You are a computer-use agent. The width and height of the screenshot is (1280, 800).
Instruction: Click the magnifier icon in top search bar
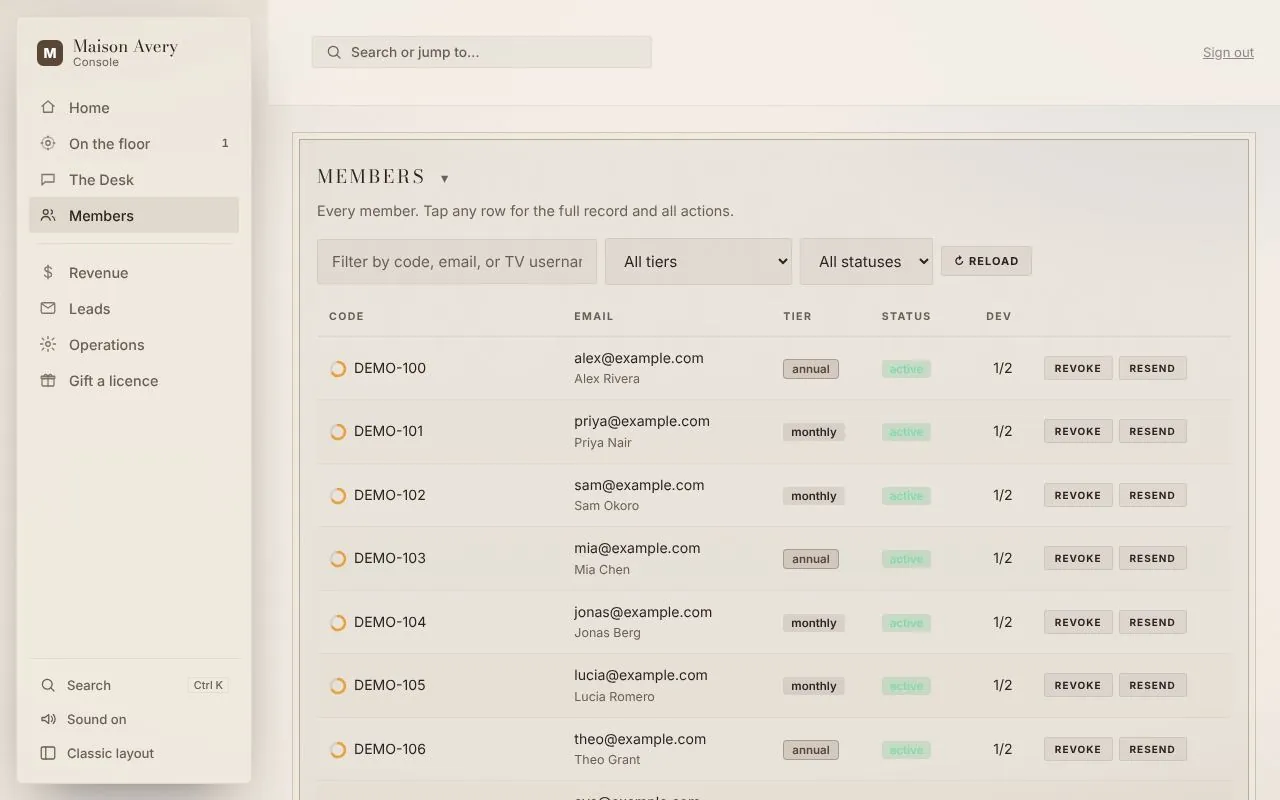point(334,52)
